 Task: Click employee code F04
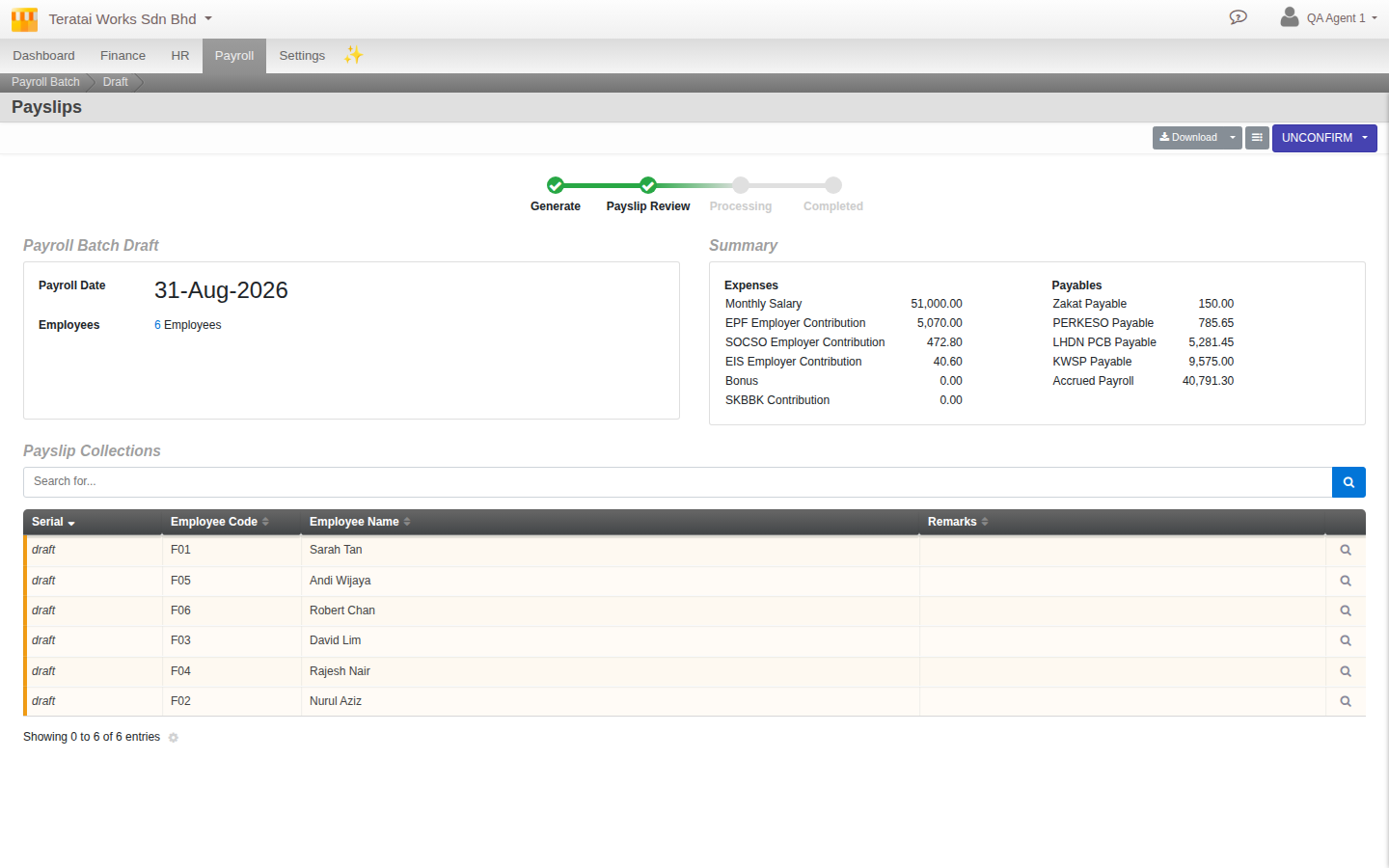click(180, 671)
